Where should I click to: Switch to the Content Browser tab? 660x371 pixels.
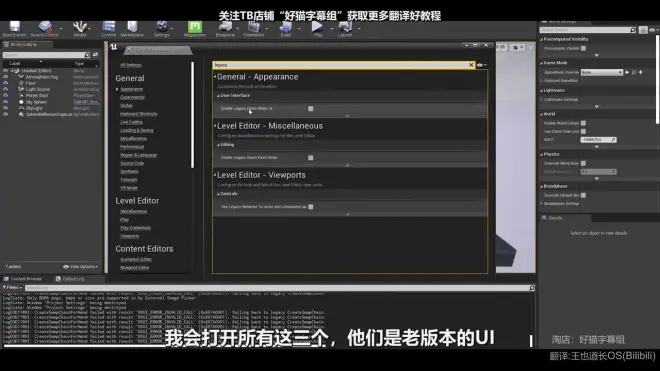pos(23,279)
